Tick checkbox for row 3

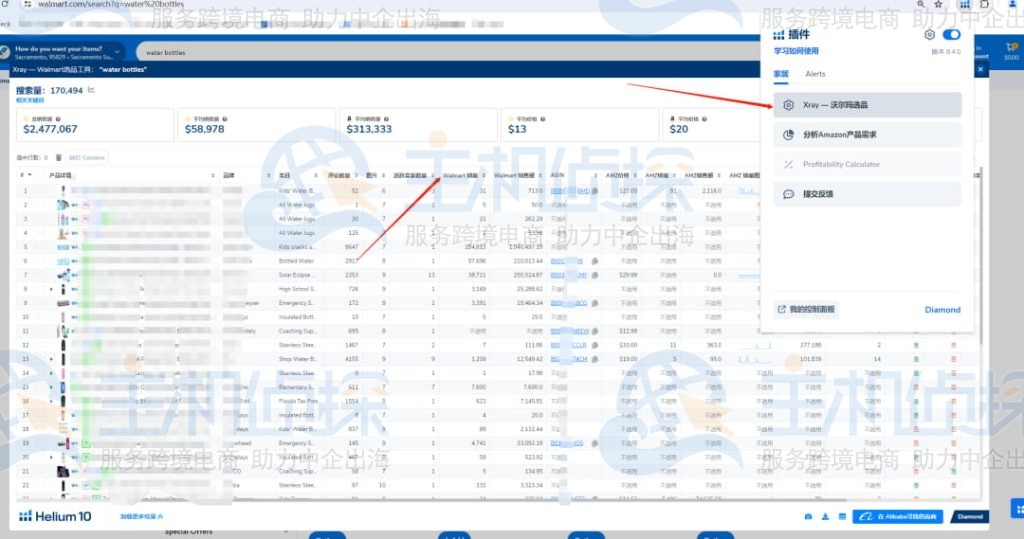[42, 218]
